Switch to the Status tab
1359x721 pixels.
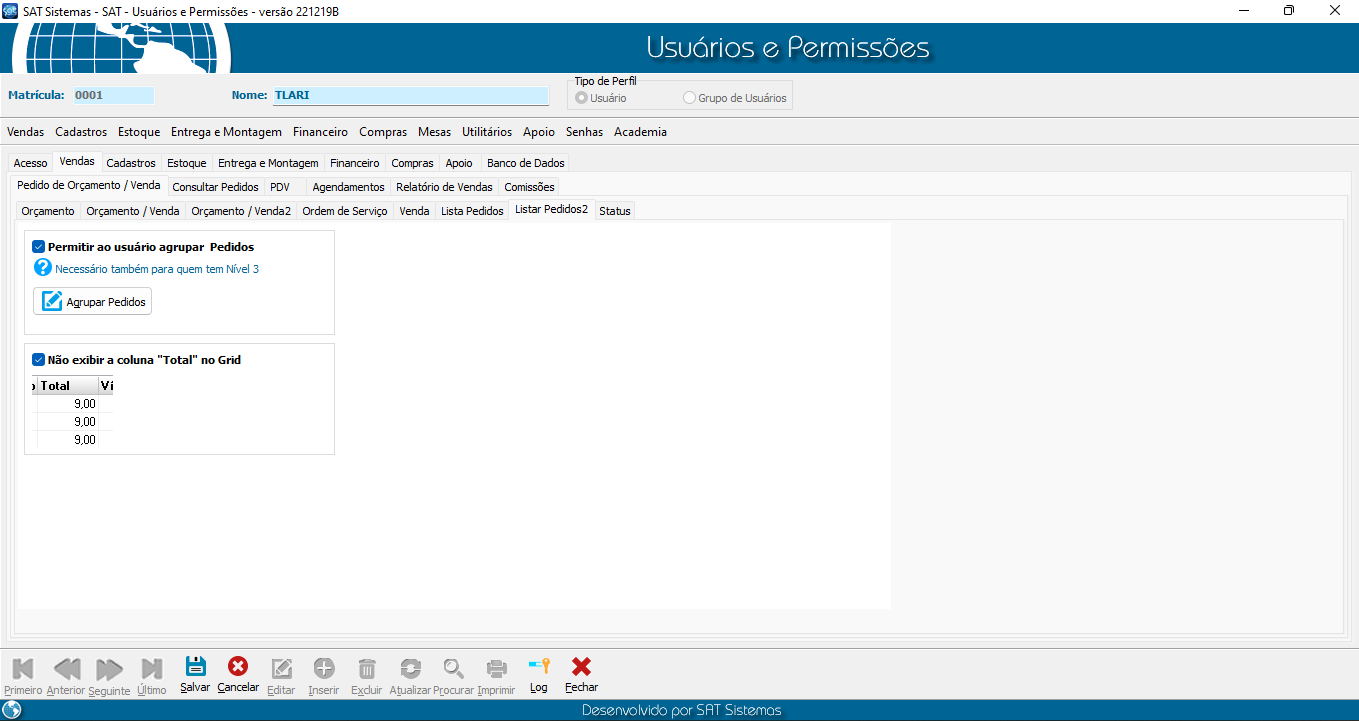[614, 211]
